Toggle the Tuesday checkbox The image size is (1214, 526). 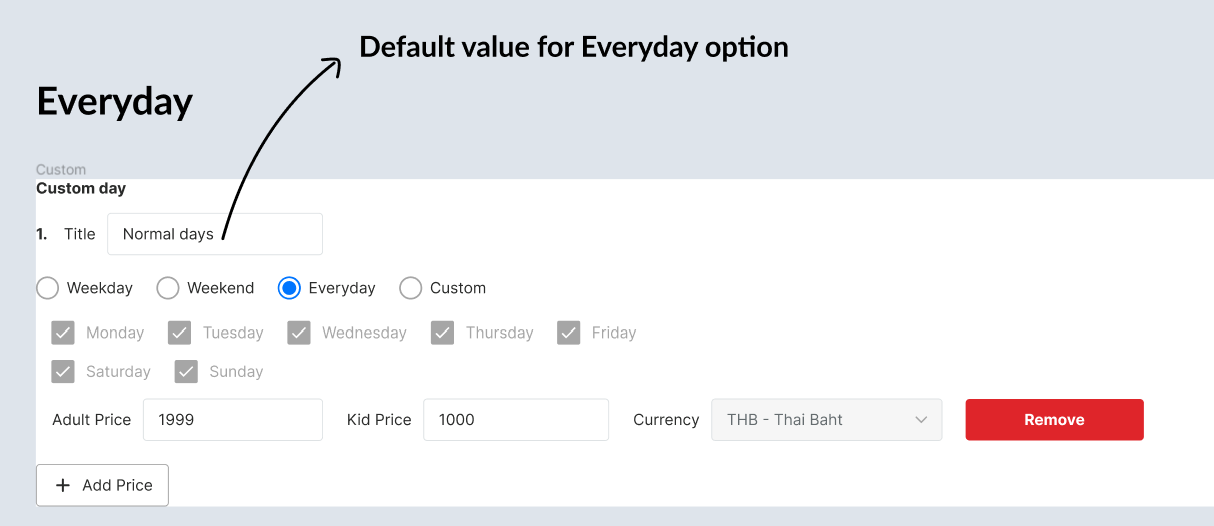click(180, 333)
